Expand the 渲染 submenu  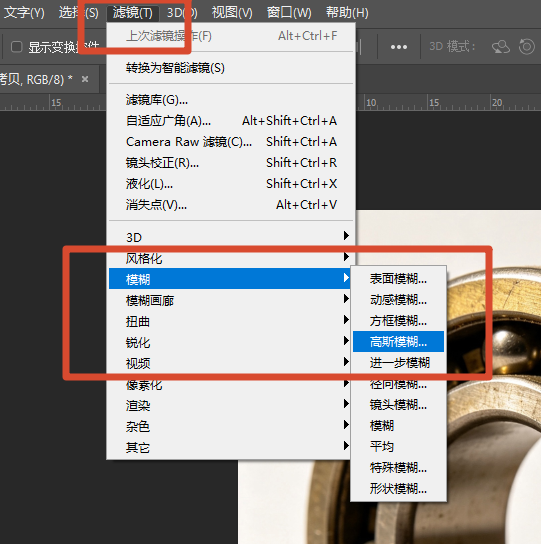229,405
